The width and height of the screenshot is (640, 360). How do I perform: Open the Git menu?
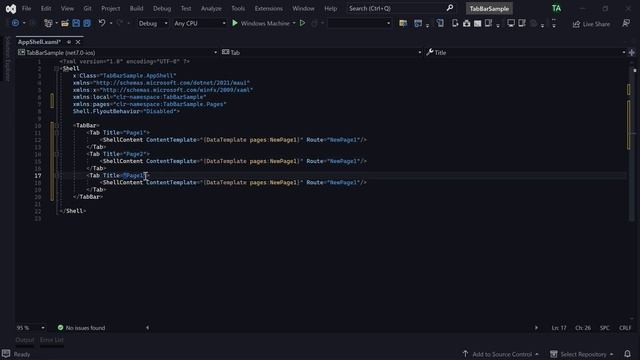(87, 8)
